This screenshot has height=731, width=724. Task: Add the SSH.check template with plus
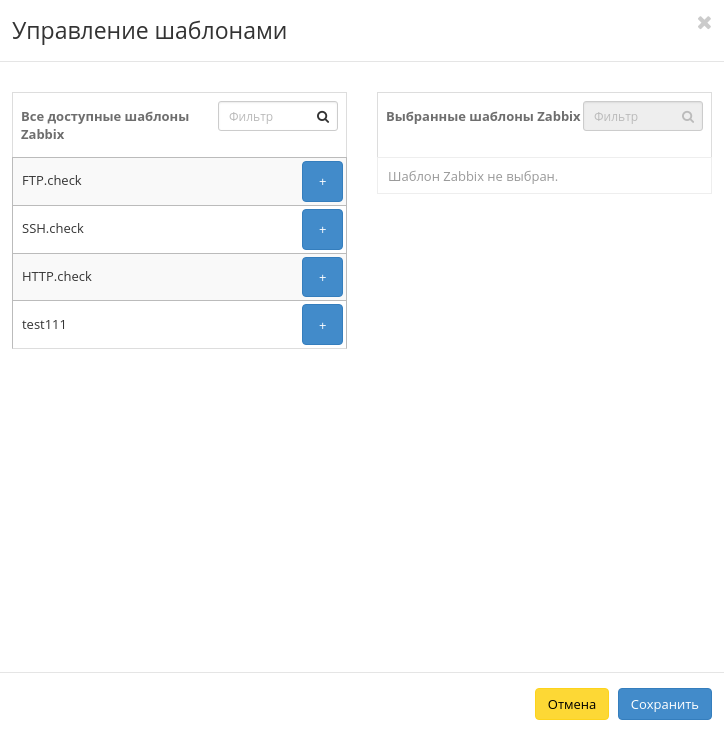pos(322,229)
